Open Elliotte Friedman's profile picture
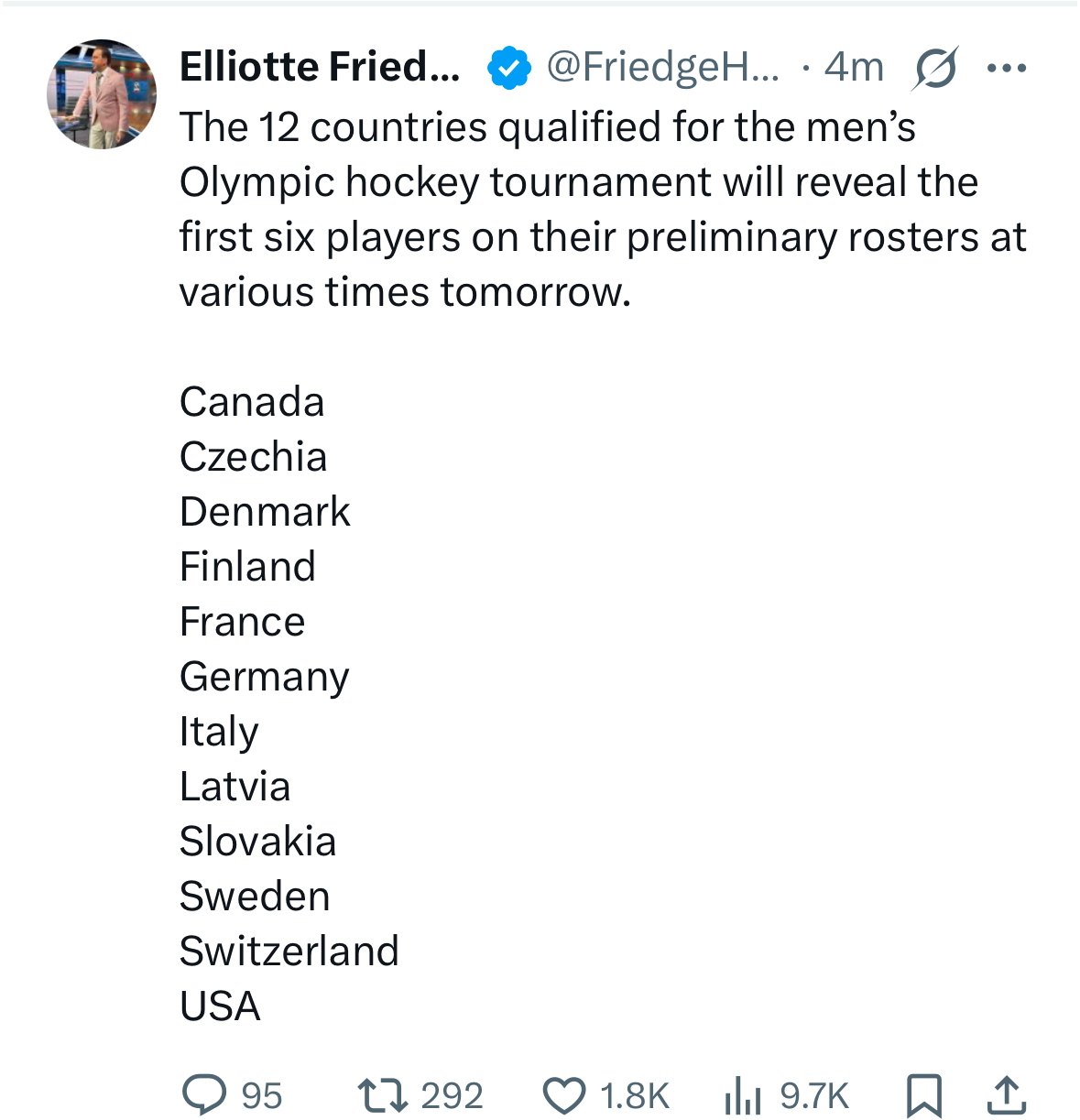1080x1120 pixels. click(102, 93)
